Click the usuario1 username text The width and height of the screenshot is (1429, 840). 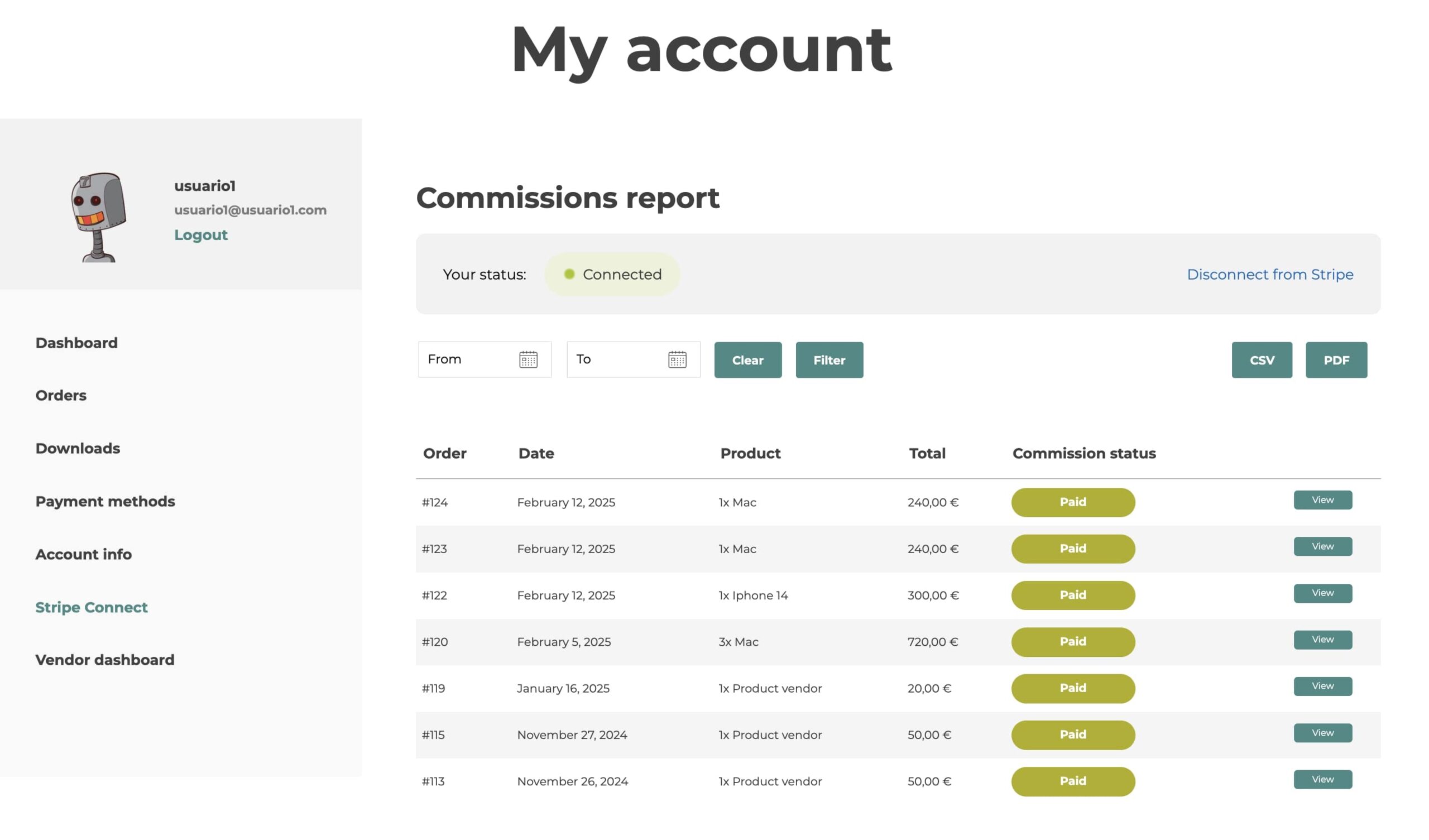click(x=205, y=186)
